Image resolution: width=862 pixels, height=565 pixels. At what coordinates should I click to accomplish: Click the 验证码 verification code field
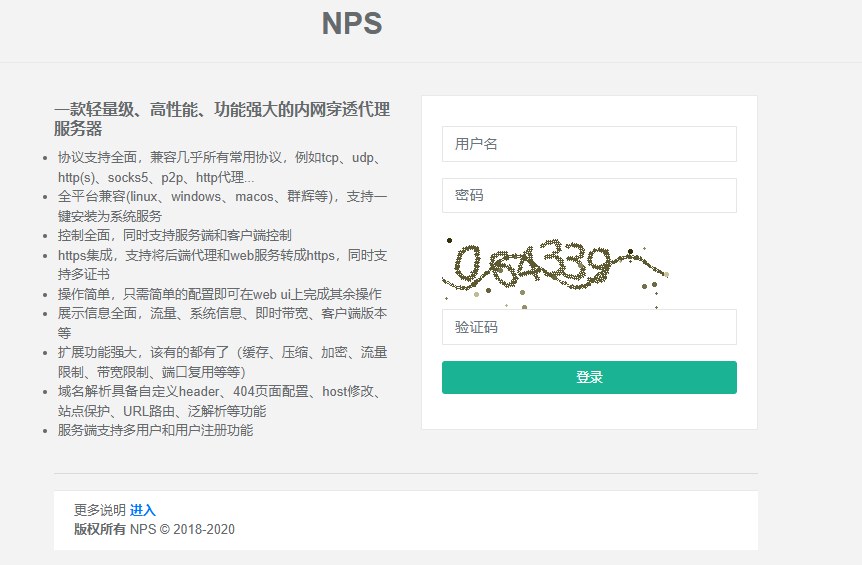coord(589,327)
